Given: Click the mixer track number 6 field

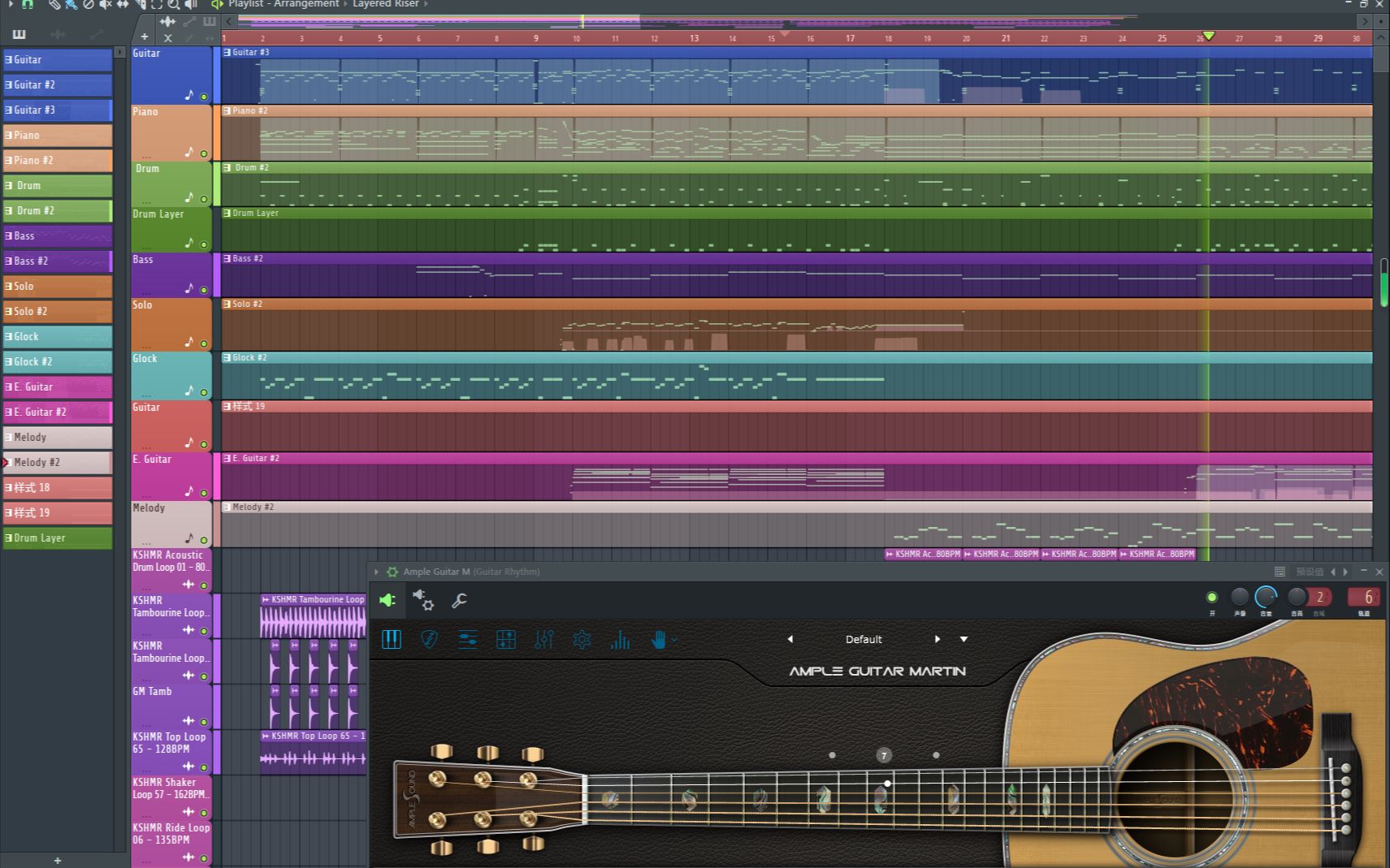Looking at the screenshot, I should click(x=1366, y=597).
